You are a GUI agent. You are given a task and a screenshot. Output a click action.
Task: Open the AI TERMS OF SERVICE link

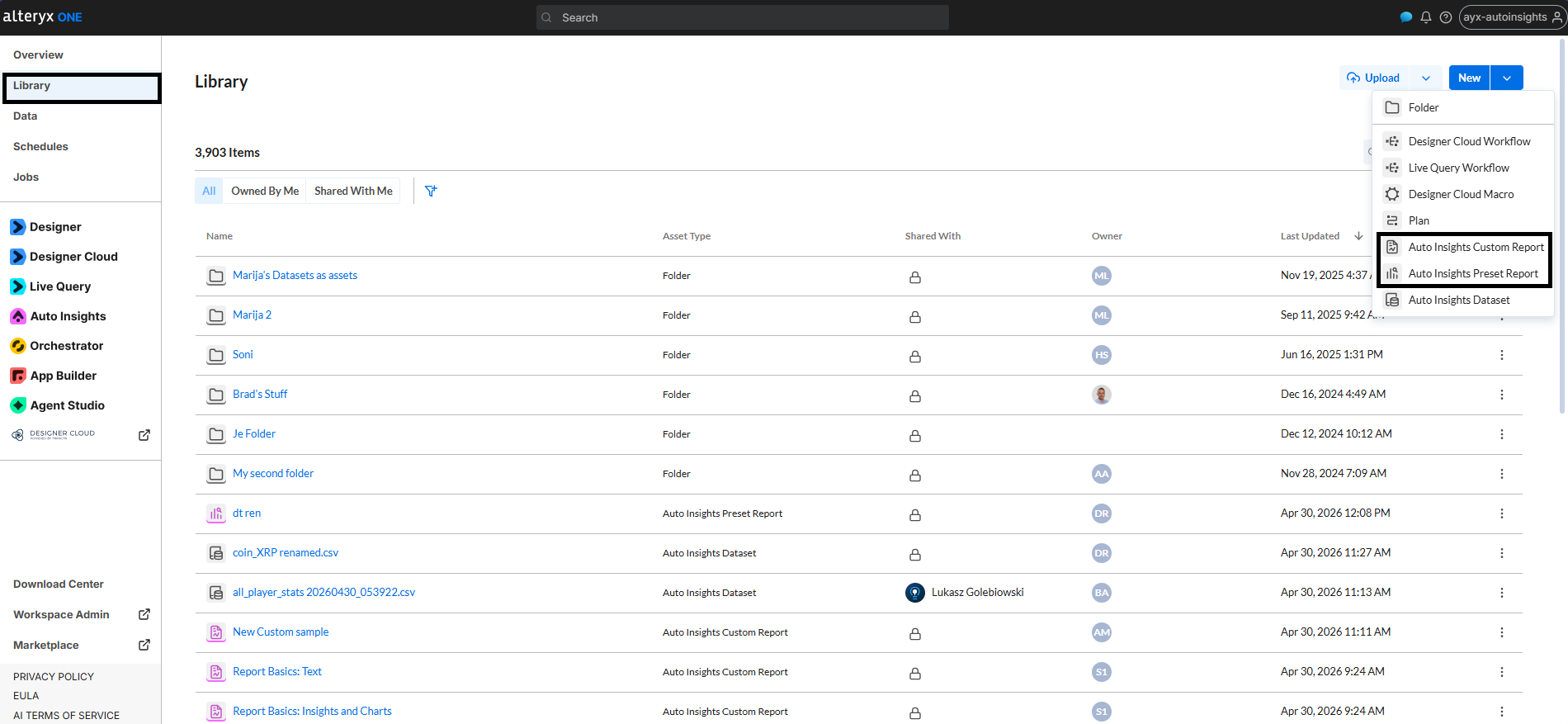click(x=66, y=716)
